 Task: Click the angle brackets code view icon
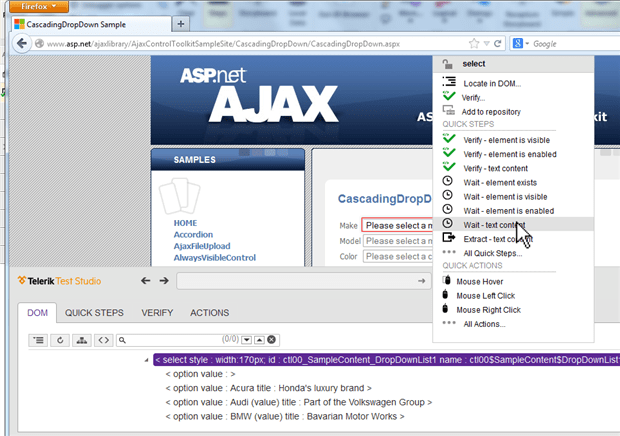(x=104, y=340)
